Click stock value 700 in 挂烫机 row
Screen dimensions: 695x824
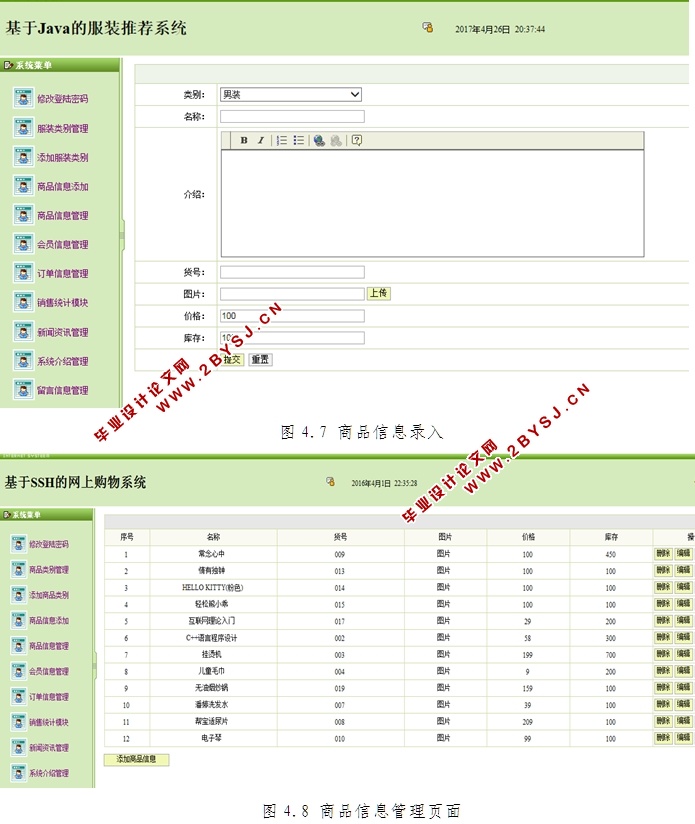click(x=610, y=655)
